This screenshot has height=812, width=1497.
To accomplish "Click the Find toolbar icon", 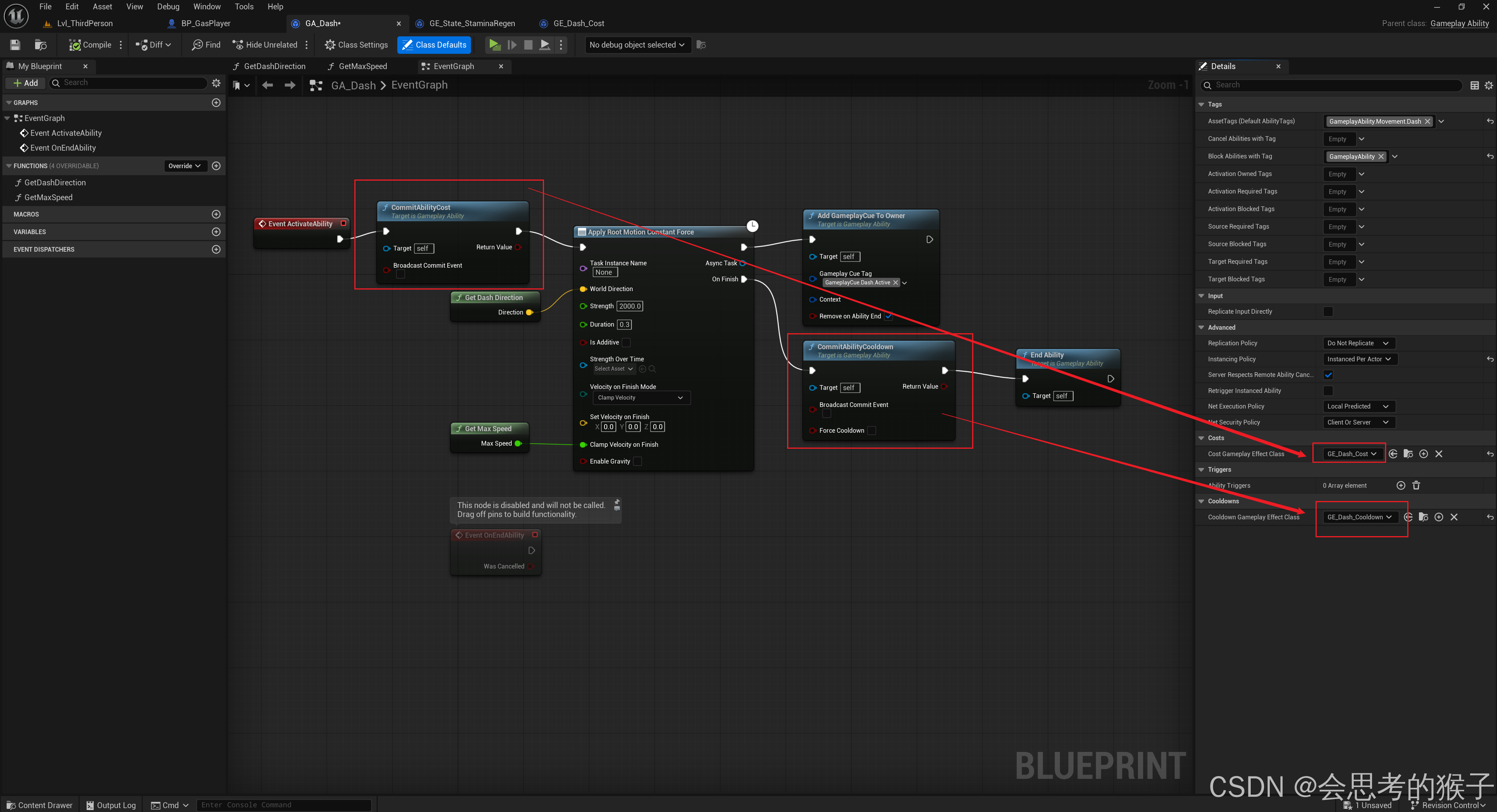I will 206,45.
